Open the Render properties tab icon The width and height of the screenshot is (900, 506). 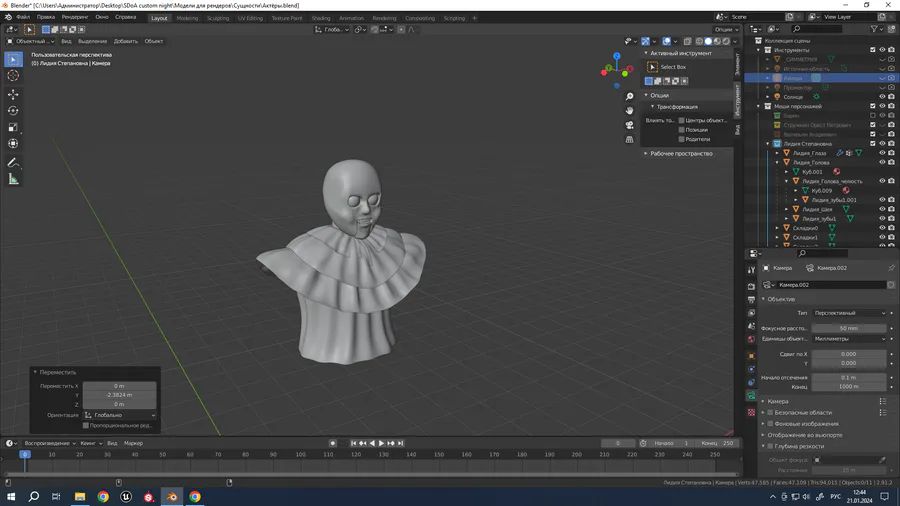point(751,286)
